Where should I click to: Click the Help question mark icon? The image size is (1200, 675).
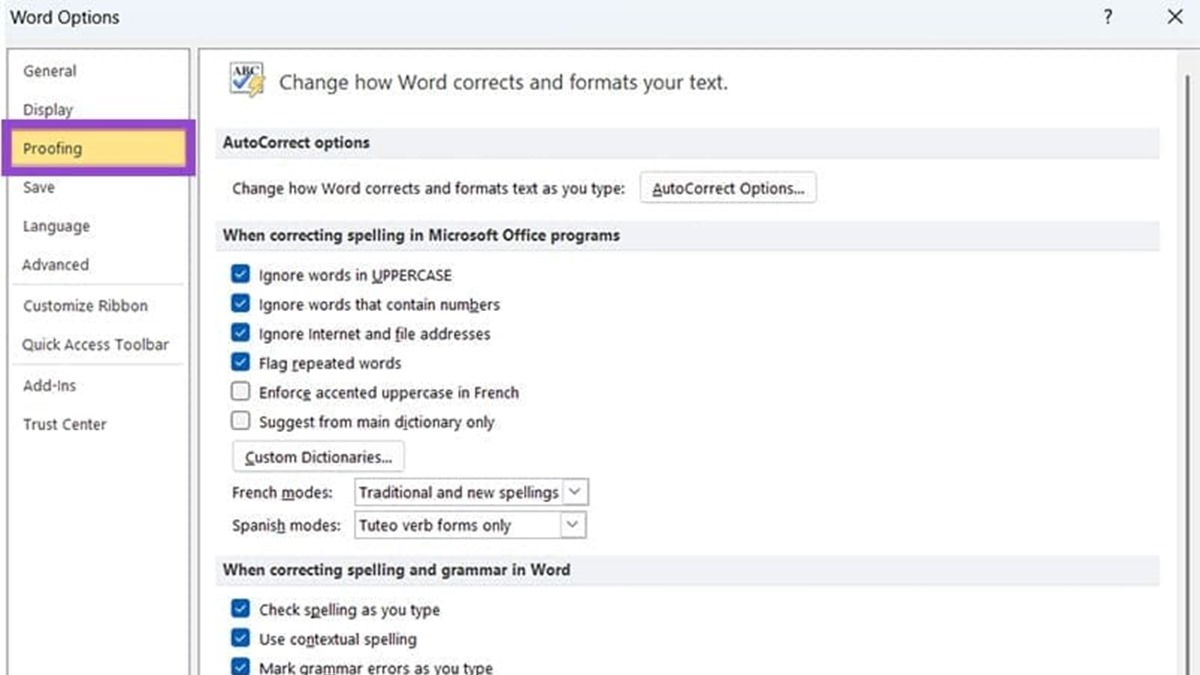(x=1108, y=17)
